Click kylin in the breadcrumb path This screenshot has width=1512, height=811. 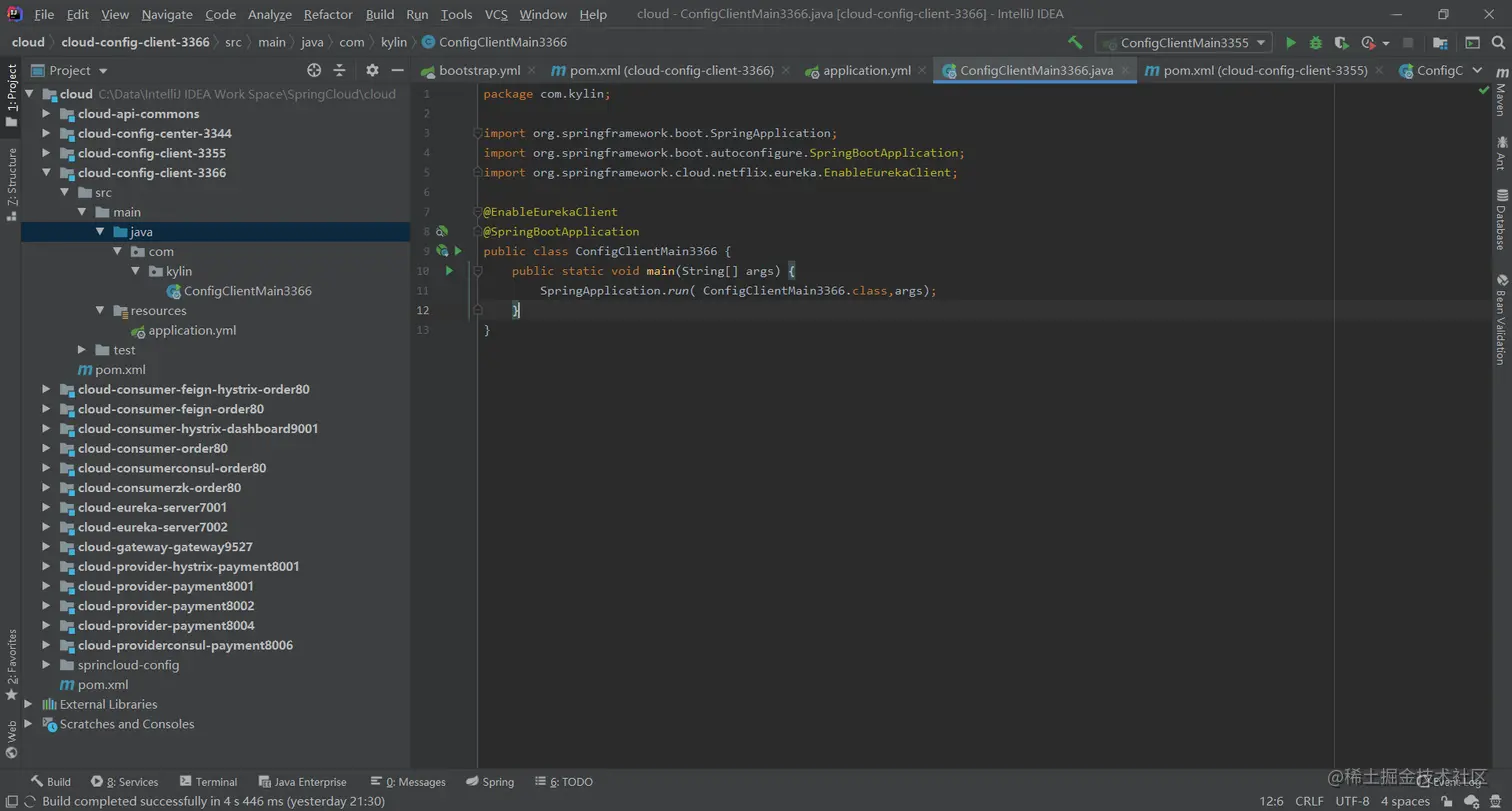click(393, 42)
